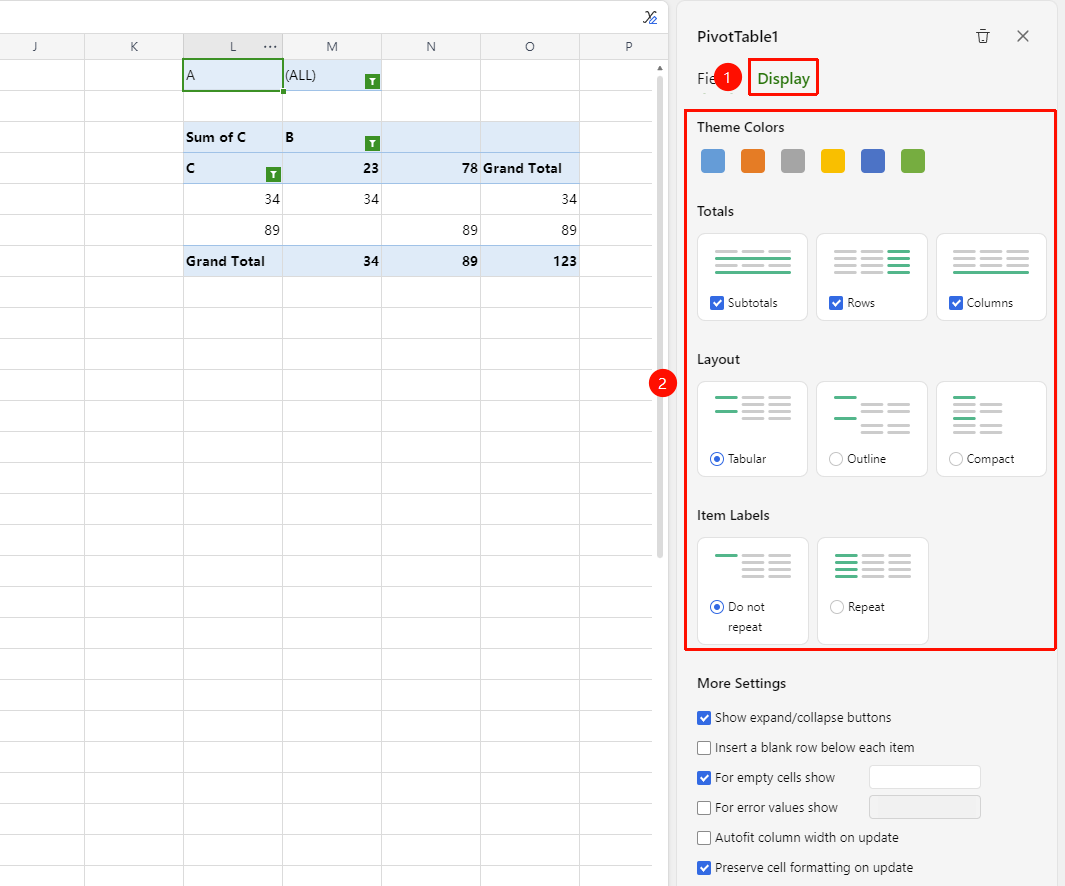1065x886 pixels.
Task: Uncheck the Subtotals checkbox
Action: click(x=717, y=303)
